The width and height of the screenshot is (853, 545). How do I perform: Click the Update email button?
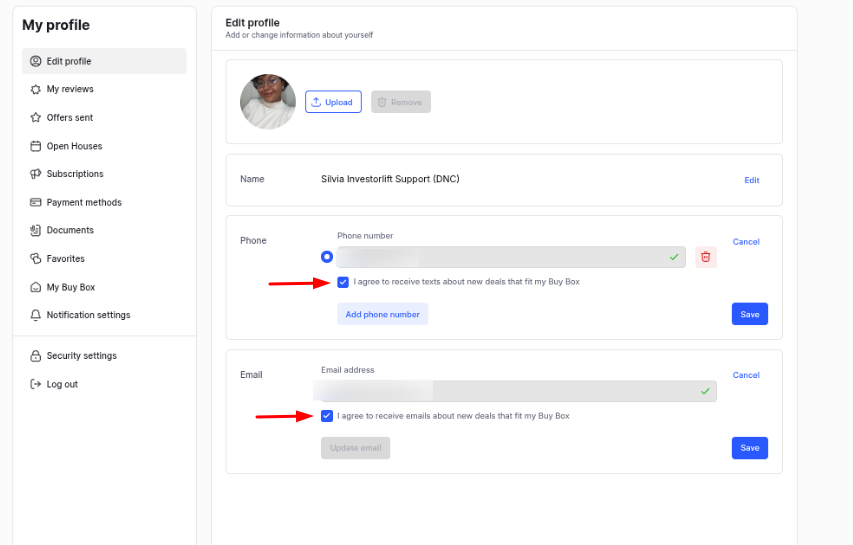point(355,448)
